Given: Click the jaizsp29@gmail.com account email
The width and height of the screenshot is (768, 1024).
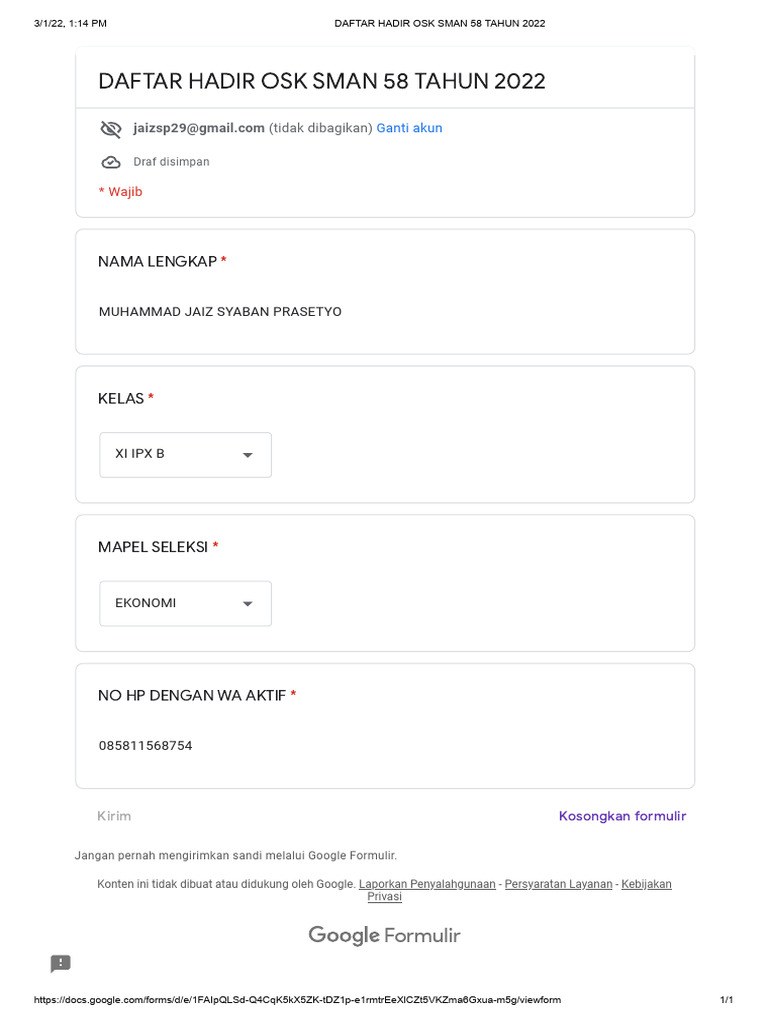Looking at the screenshot, I should 199,128.
